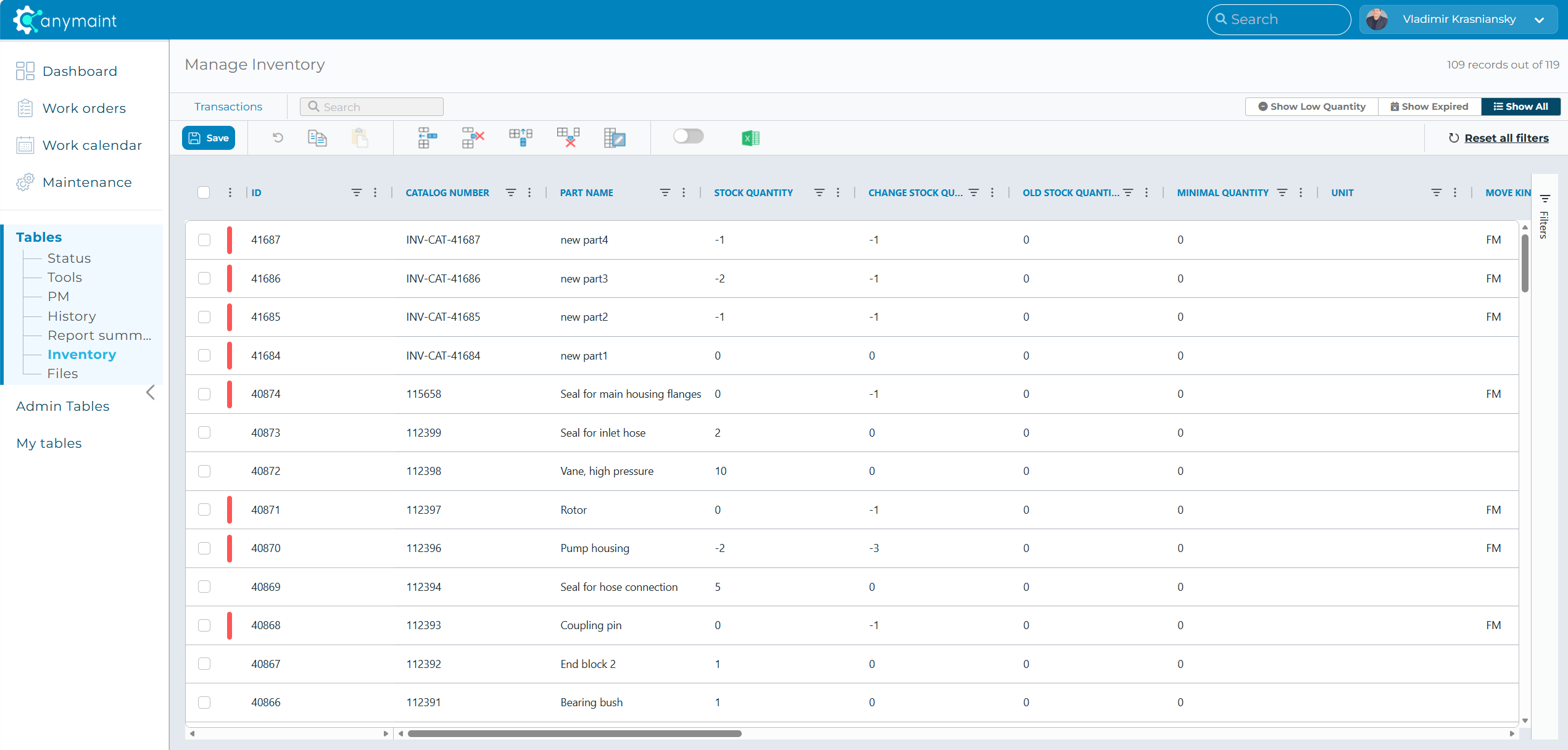Click the edit table icon
Screen dimensions: 1568x750
(x=615, y=138)
